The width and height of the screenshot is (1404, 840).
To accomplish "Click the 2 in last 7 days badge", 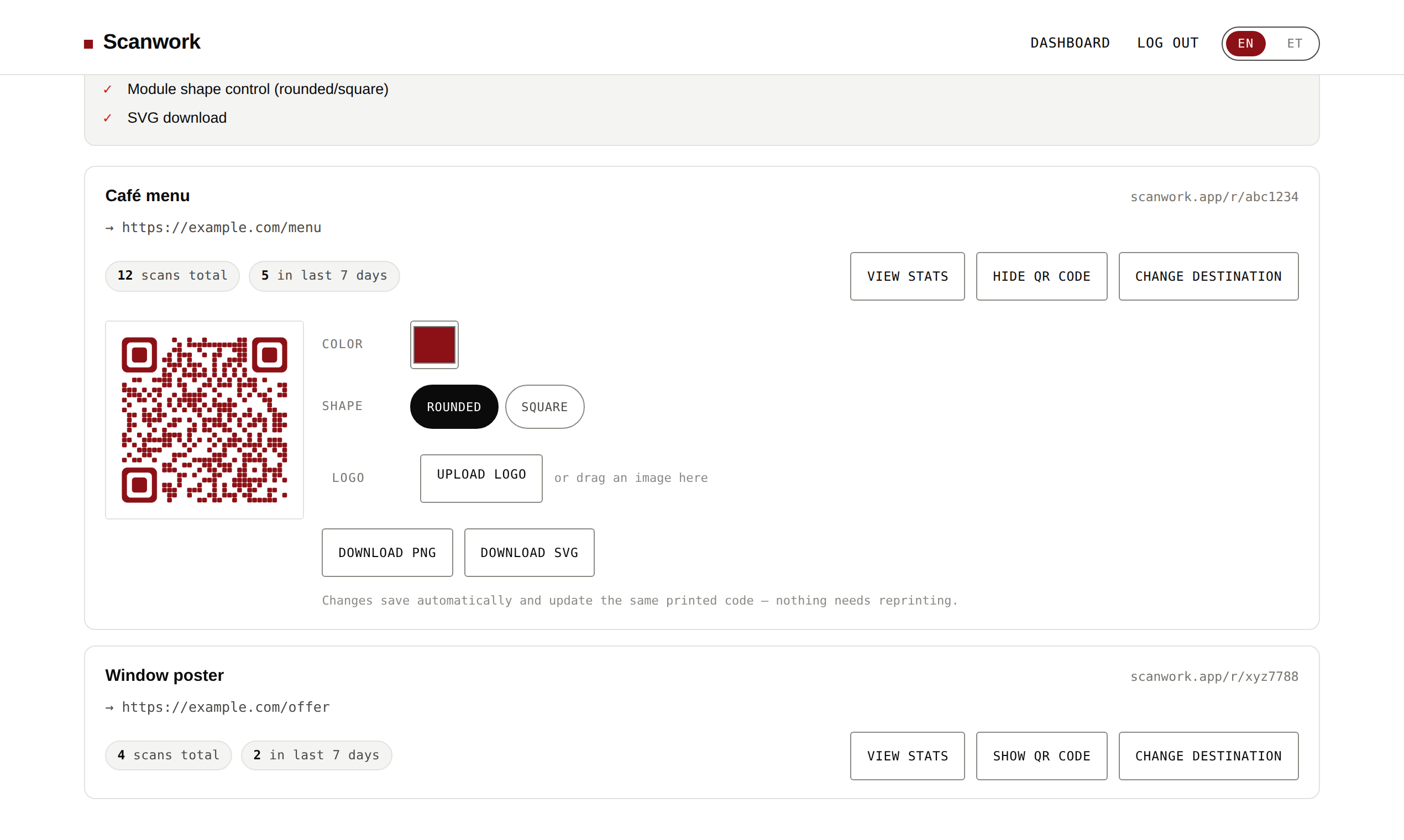I will pos(316,755).
